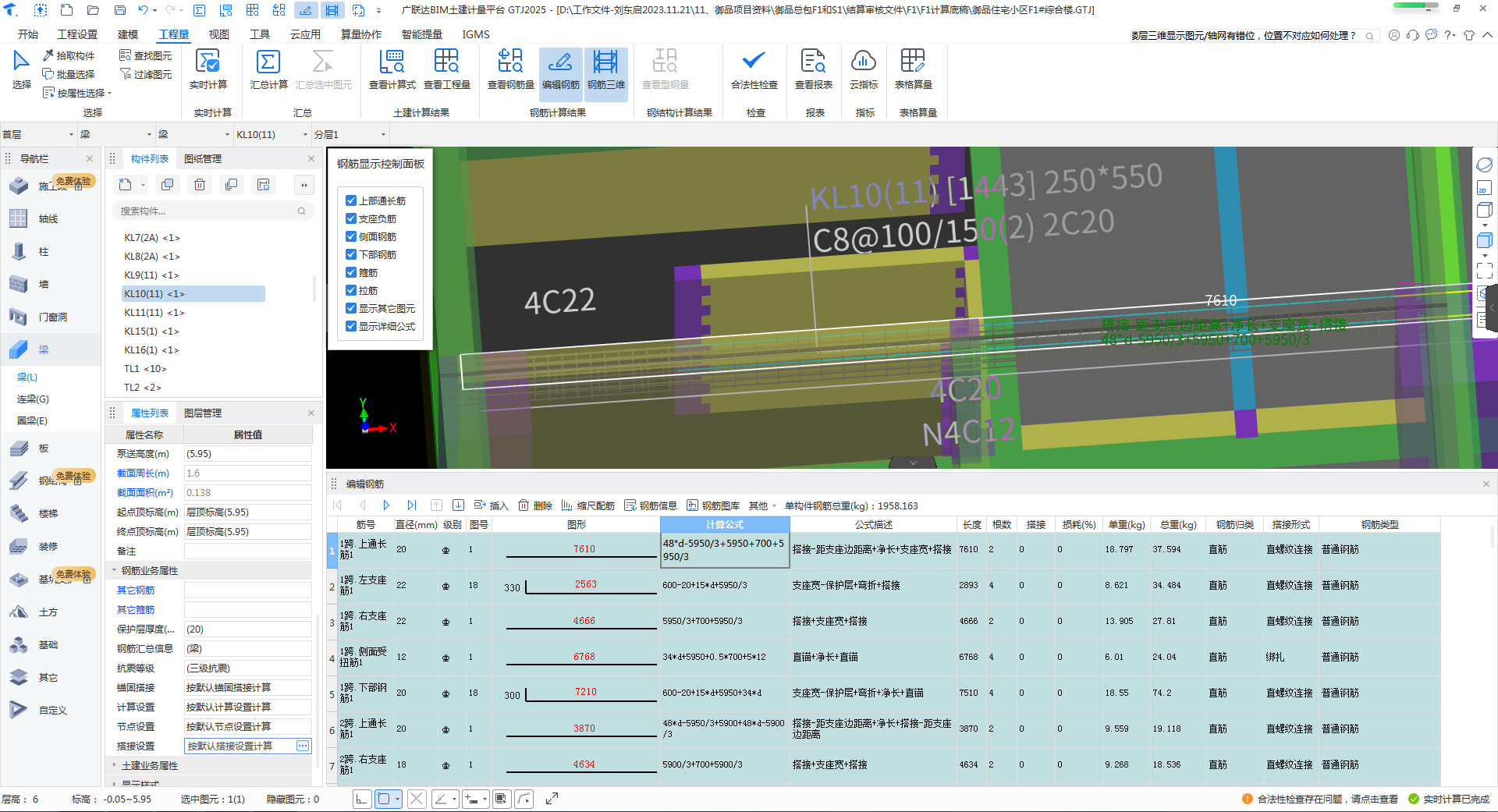Open 钢筋图库 library
This screenshot has width=1498, height=812.
(x=713, y=505)
